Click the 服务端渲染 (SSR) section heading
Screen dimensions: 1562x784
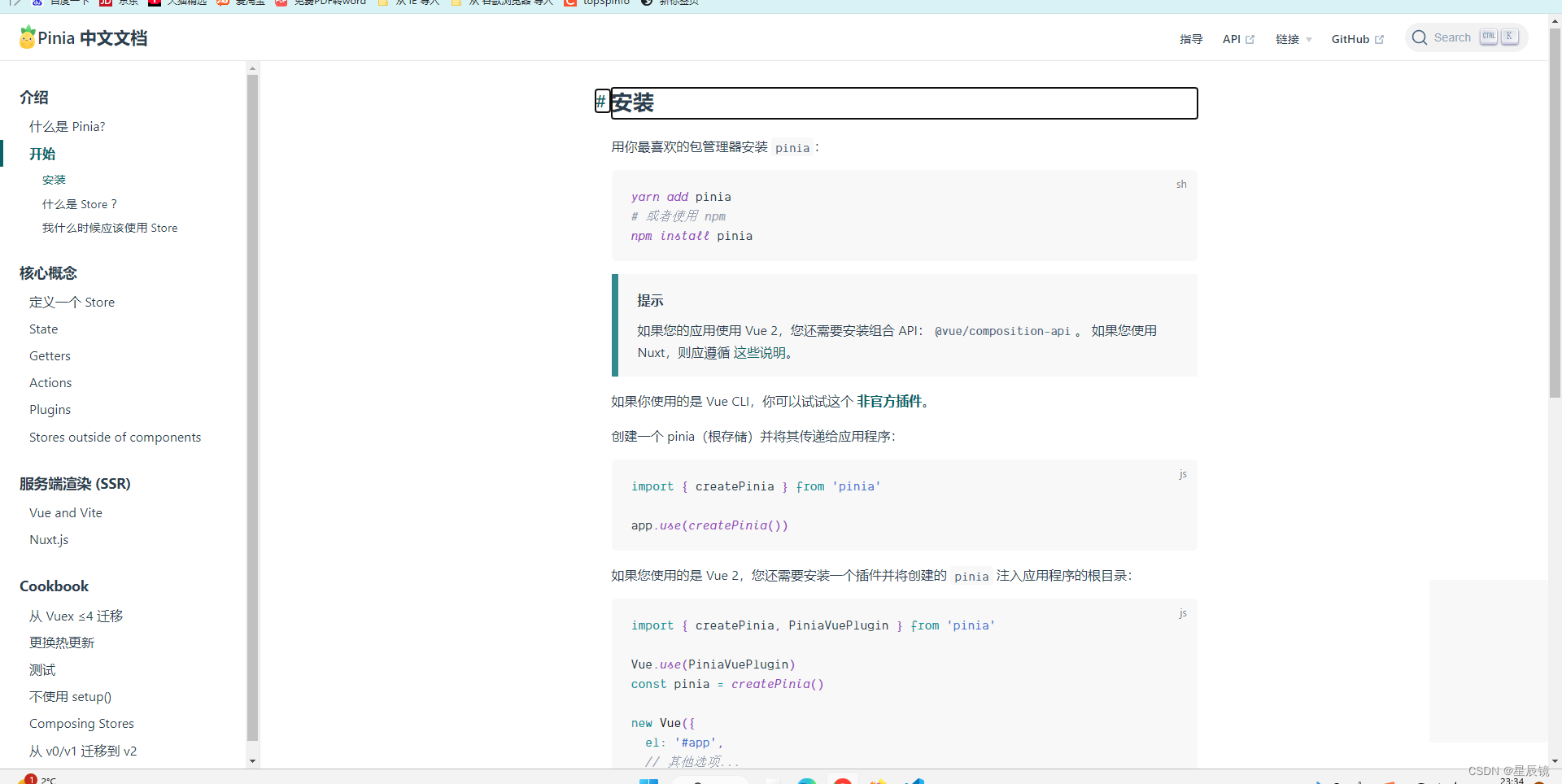coord(75,484)
